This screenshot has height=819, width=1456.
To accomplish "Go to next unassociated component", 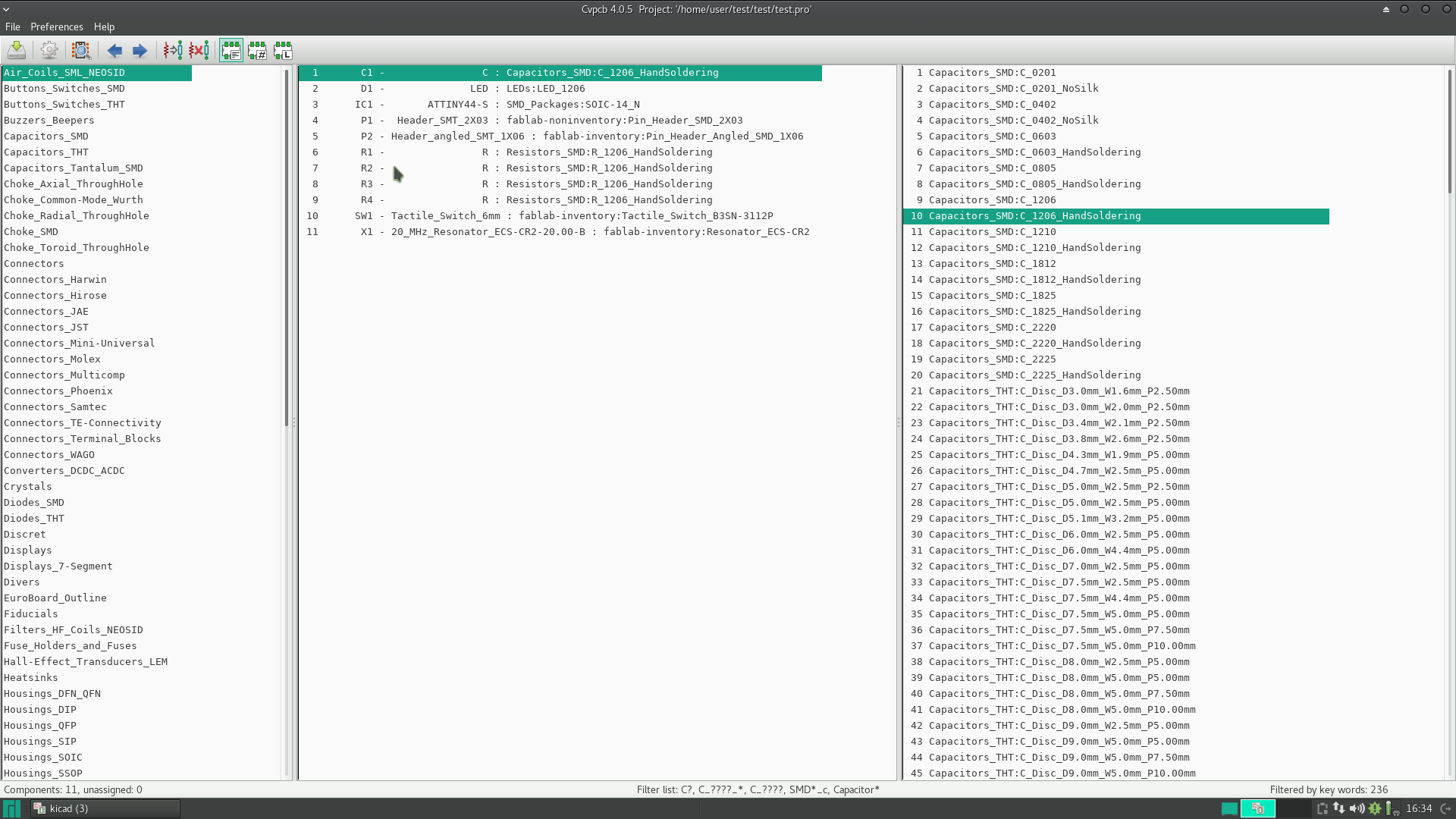I will (x=140, y=51).
